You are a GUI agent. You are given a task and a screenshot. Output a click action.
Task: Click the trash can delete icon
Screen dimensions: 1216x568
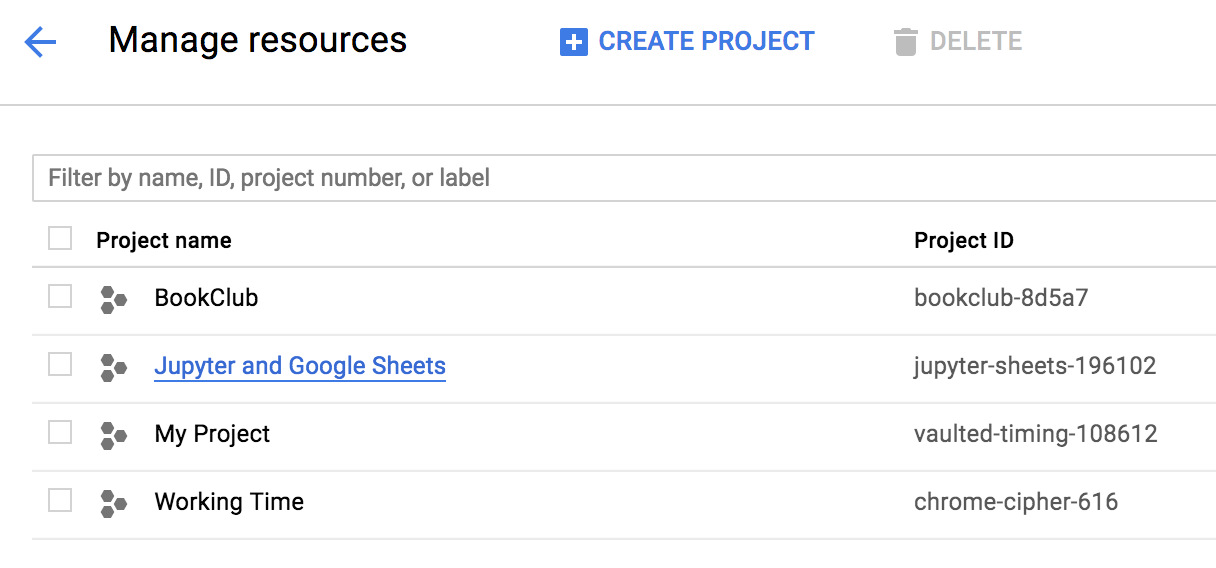tap(906, 42)
